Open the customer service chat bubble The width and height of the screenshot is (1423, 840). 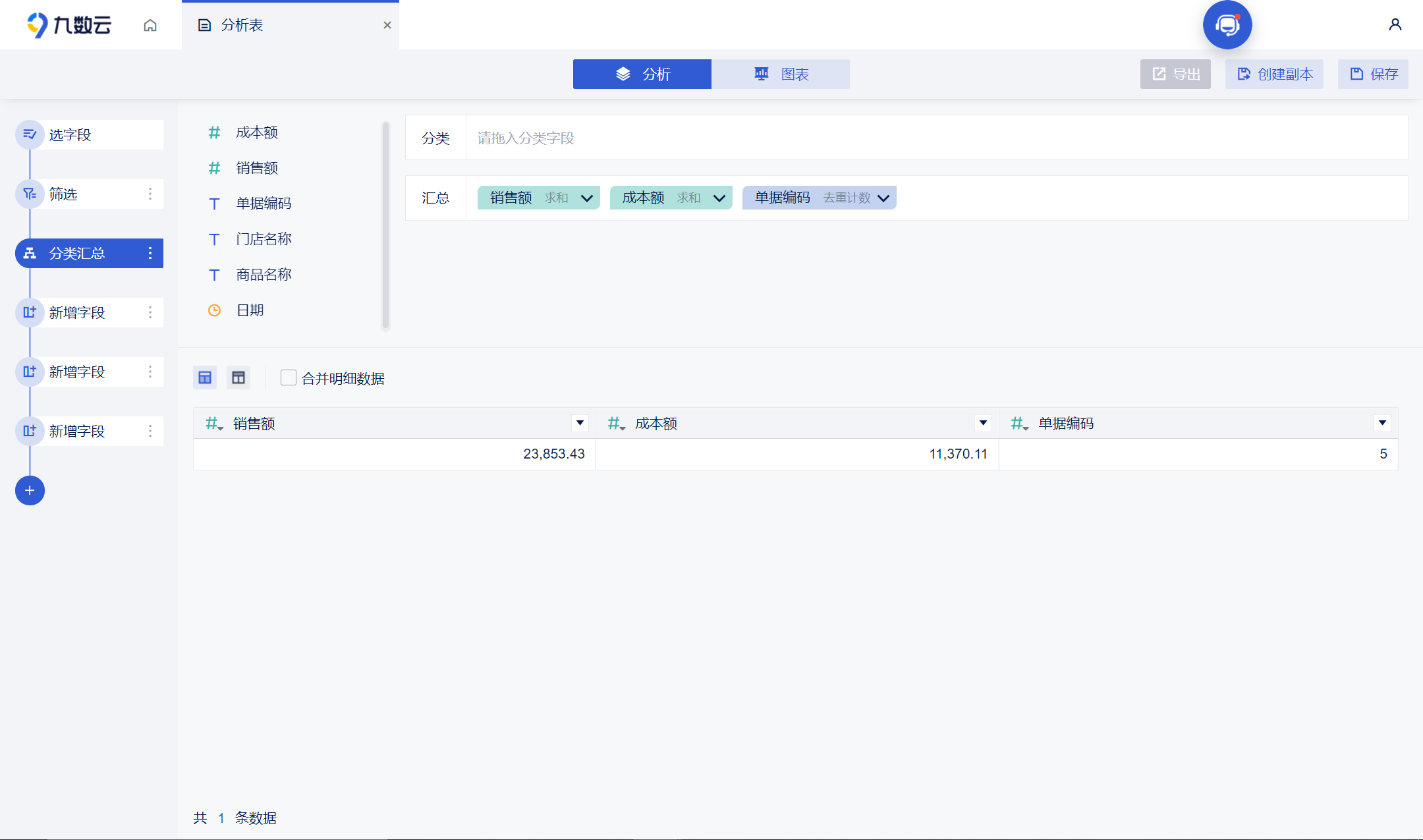coord(1227,25)
